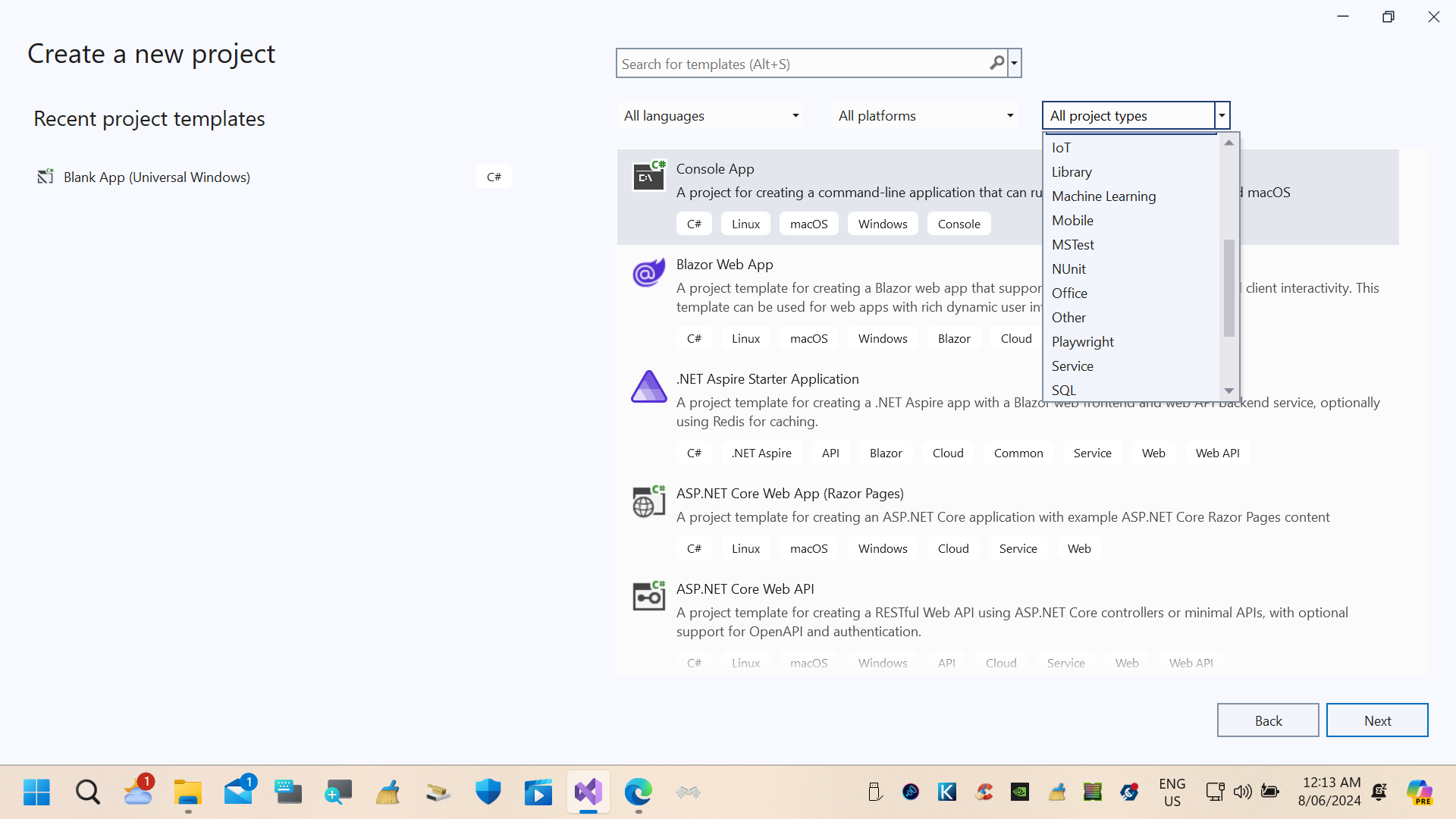
Task: Collapse the All project types combo box
Action: coord(1222,115)
